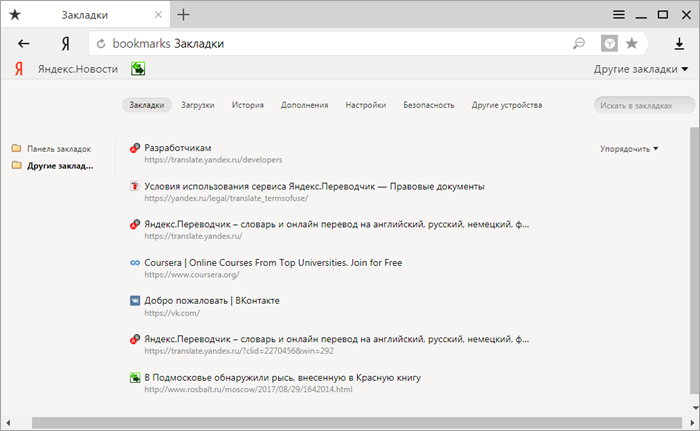Open Yandex home via Я logo button

click(x=66, y=43)
